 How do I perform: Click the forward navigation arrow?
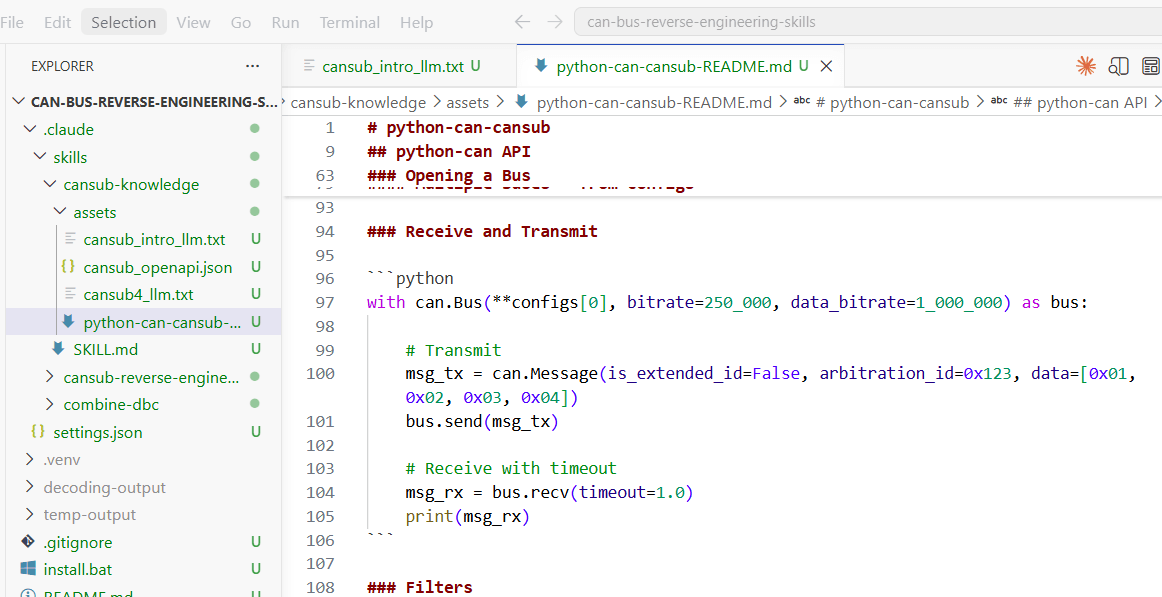555,22
